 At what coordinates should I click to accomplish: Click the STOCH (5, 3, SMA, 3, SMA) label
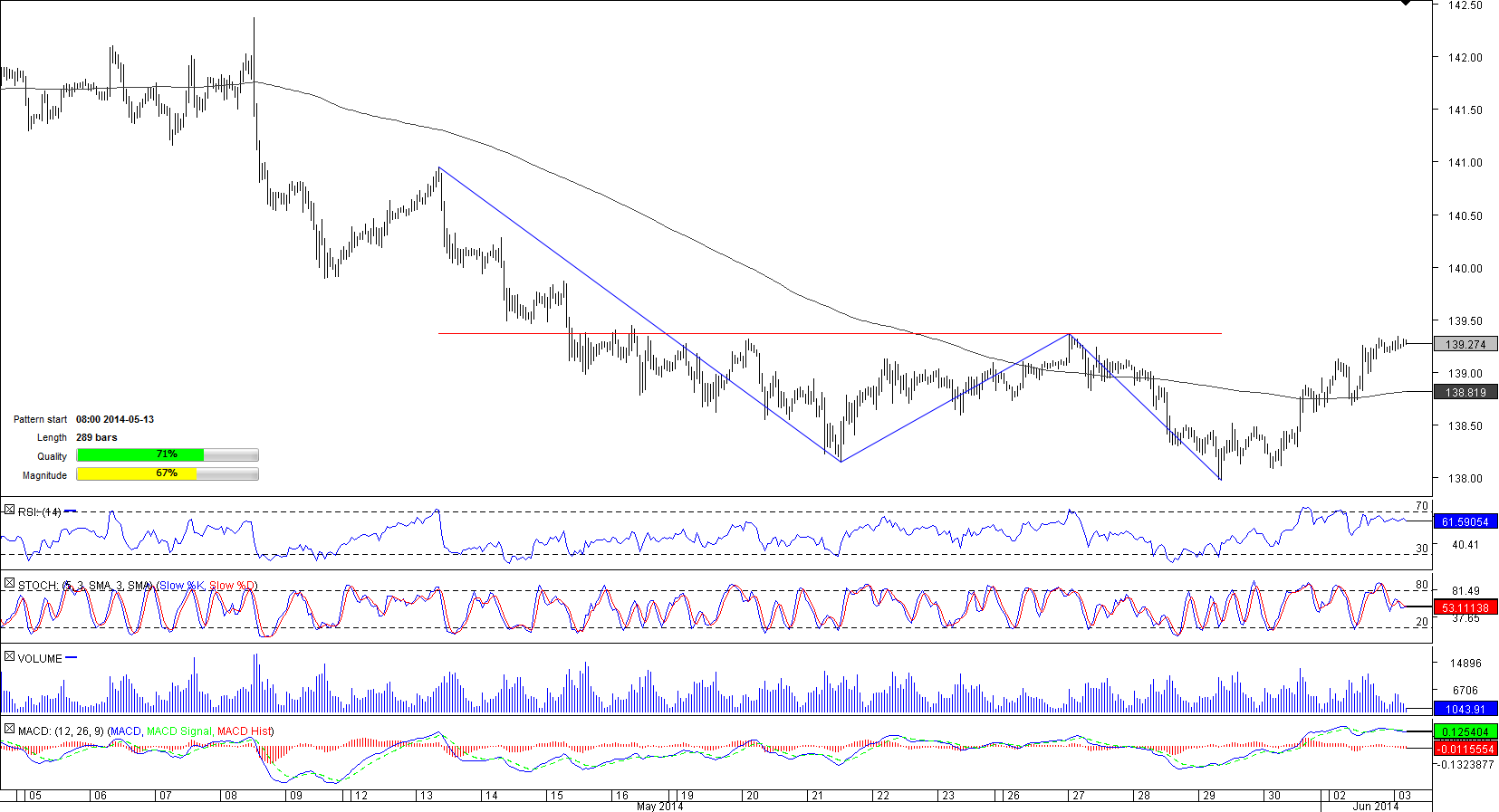point(86,586)
